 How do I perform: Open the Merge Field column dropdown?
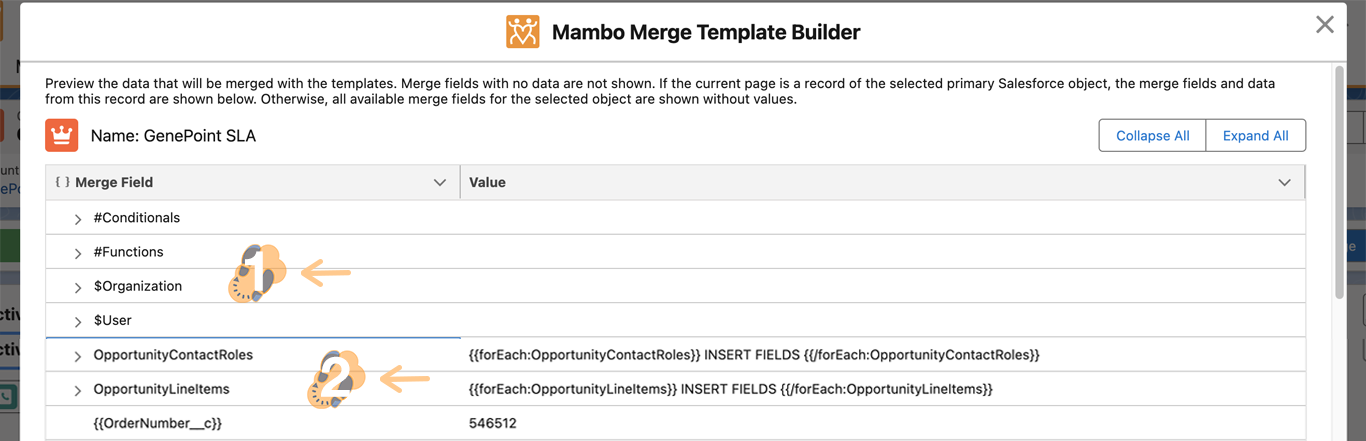439,183
